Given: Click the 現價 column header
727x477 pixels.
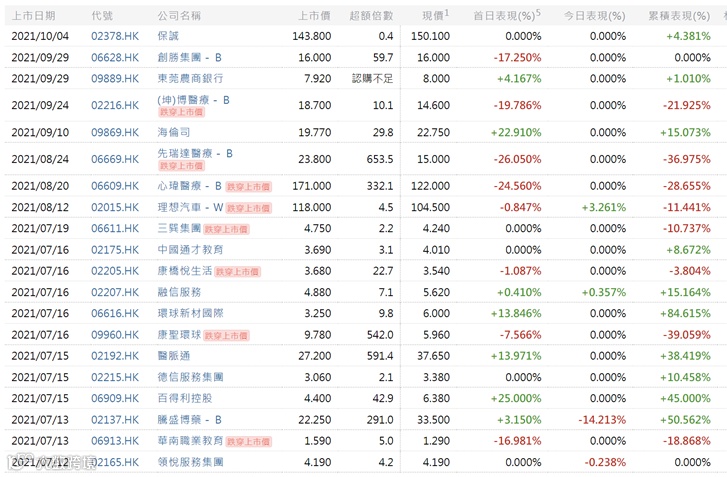Looking at the screenshot, I should coord(435,15).
